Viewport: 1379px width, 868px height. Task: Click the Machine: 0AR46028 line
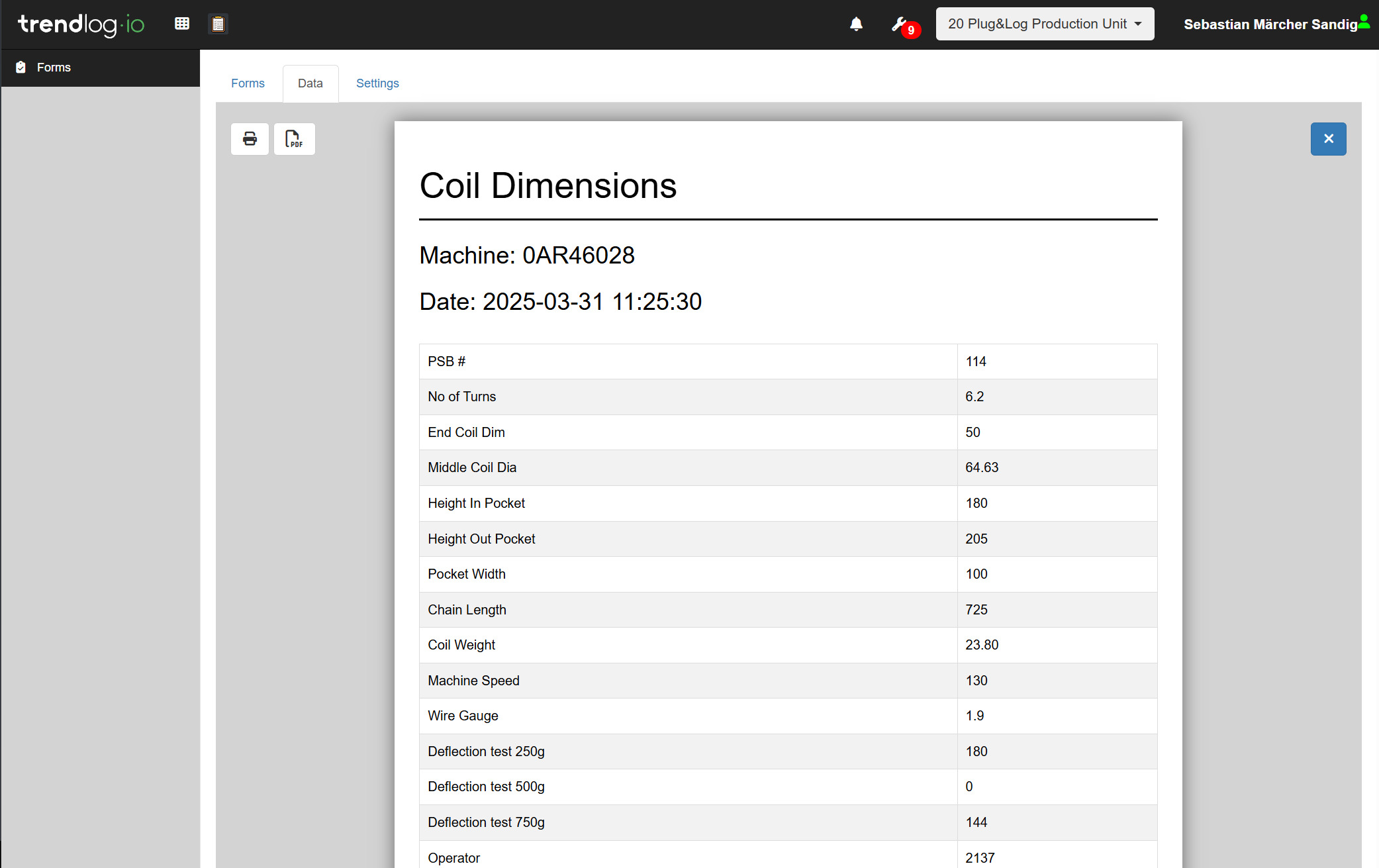click(x=527, y=256)
